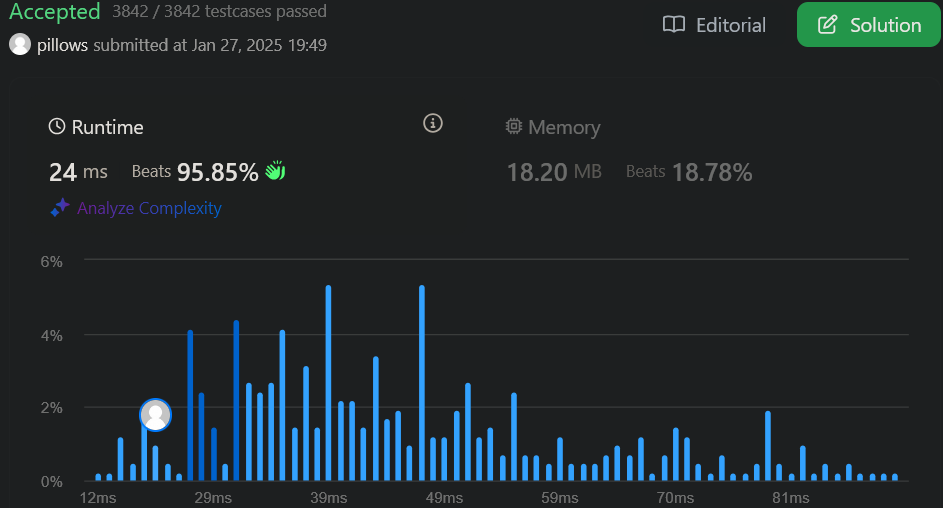Click the '24 ms' runtime value

[78, 173]
